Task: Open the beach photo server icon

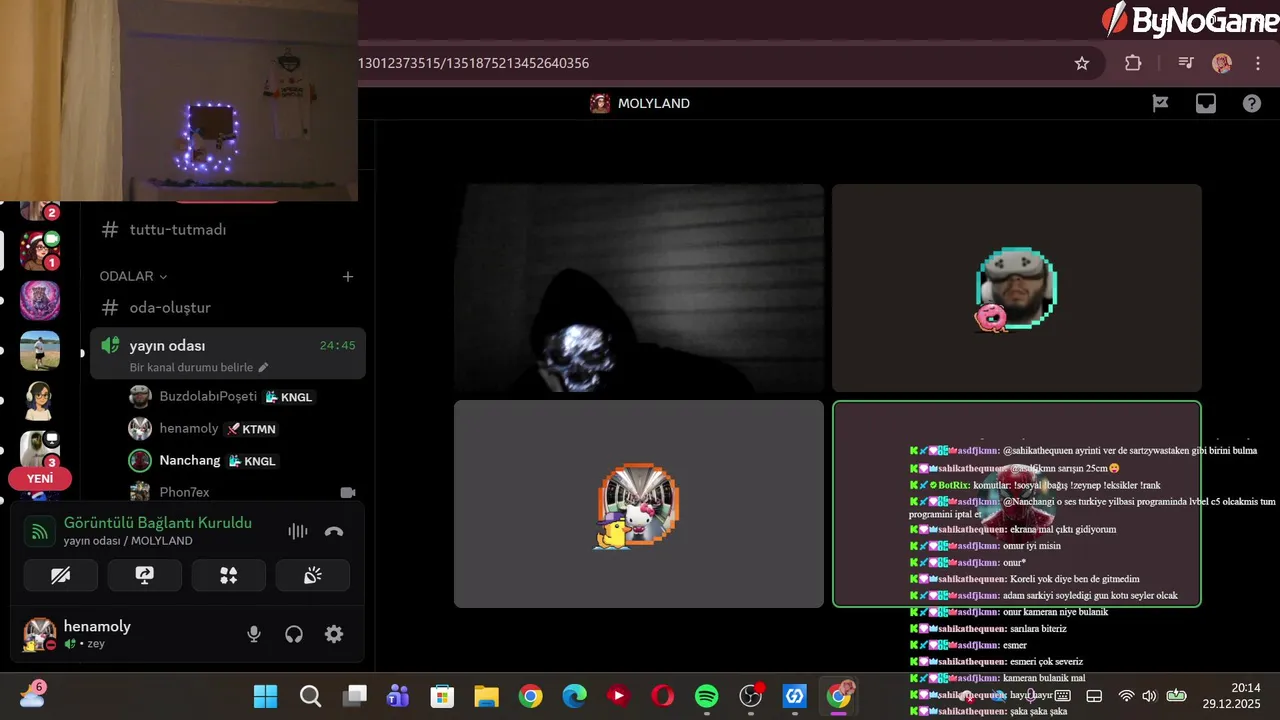Action: coord(40,351)
